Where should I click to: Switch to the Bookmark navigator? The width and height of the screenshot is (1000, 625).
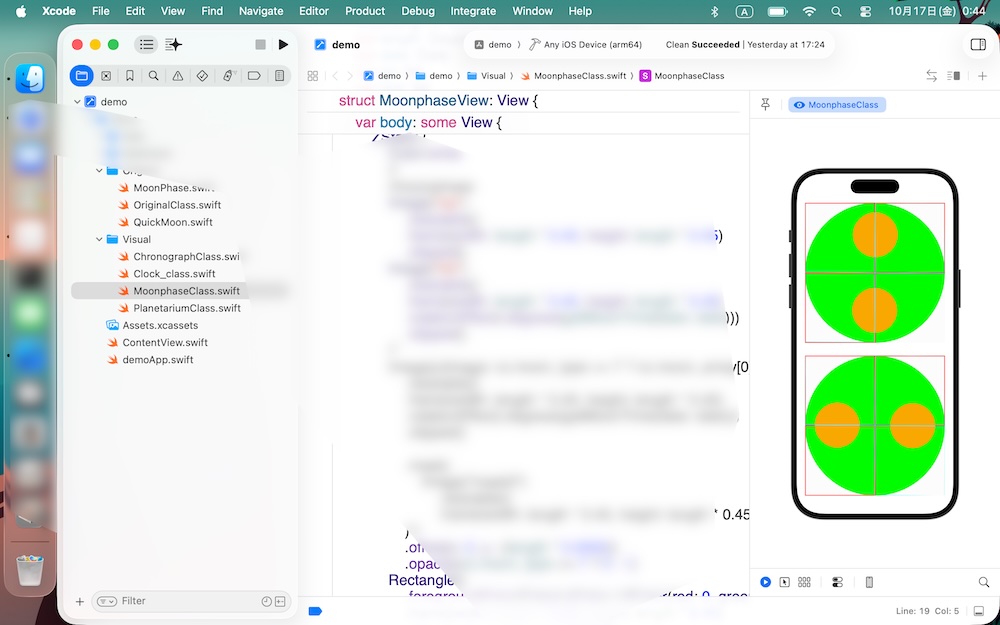(129, 76)
